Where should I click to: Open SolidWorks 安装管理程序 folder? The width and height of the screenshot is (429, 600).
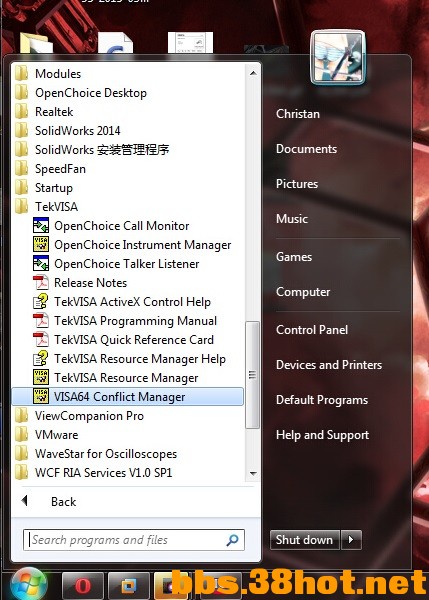coord(128,150)
